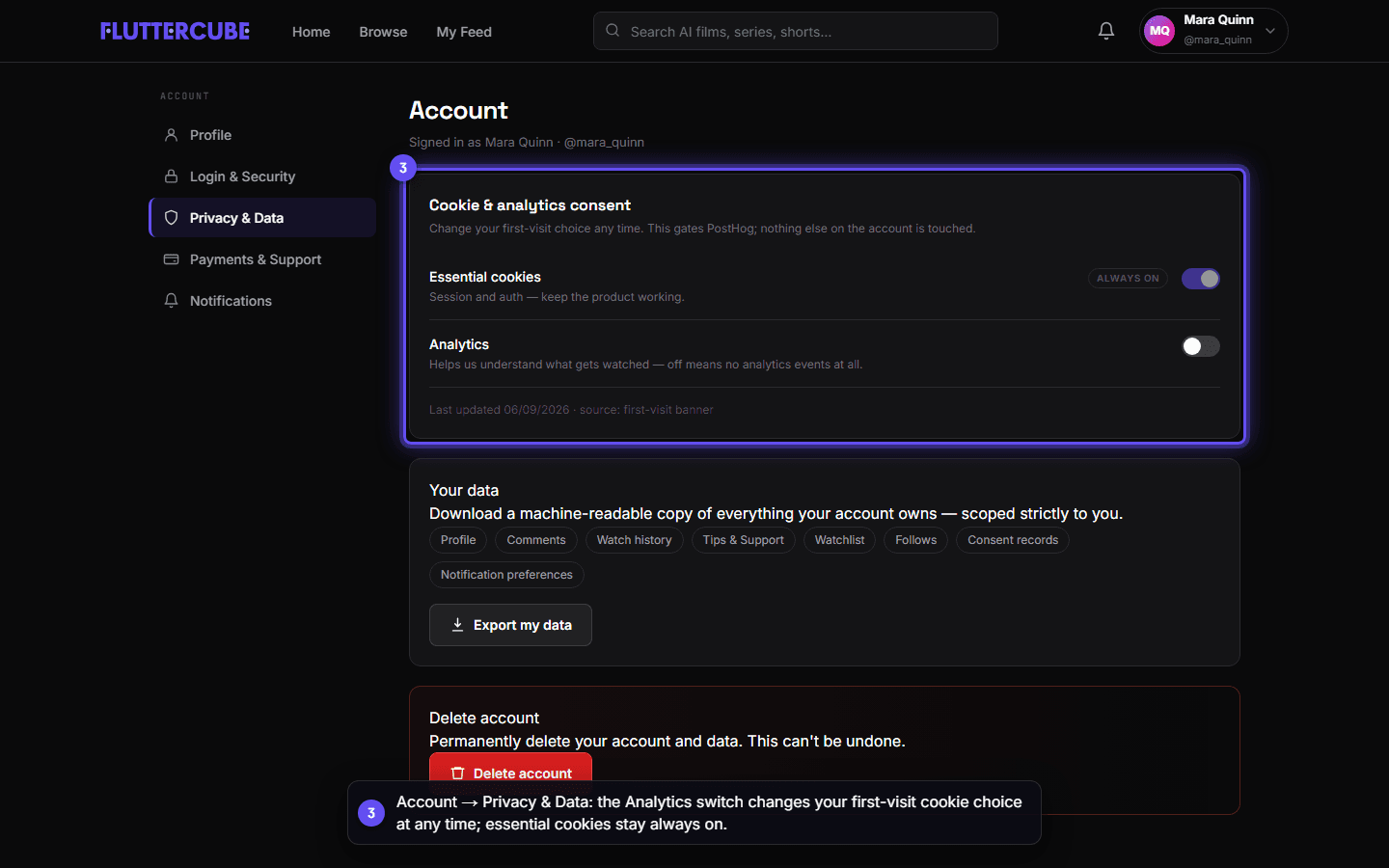
Task: Click the Privacy & Data shield icon
Action: [x=171, y=218]
